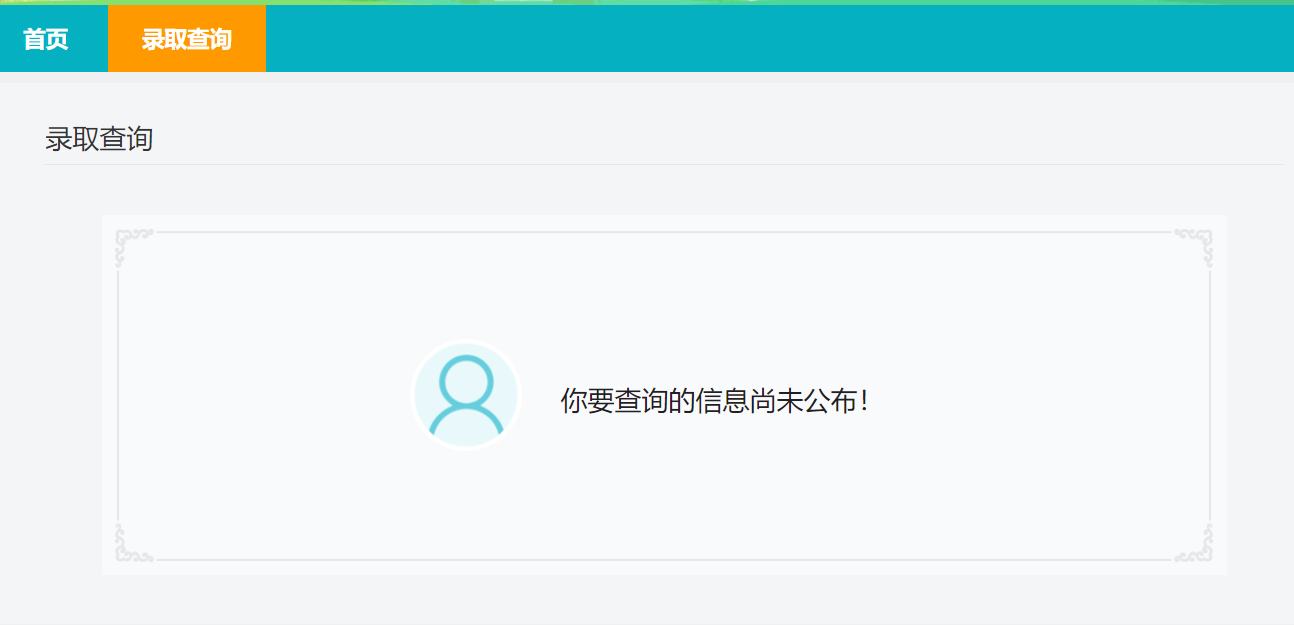Click the right border line of decorative frame

pos(1210,396)
